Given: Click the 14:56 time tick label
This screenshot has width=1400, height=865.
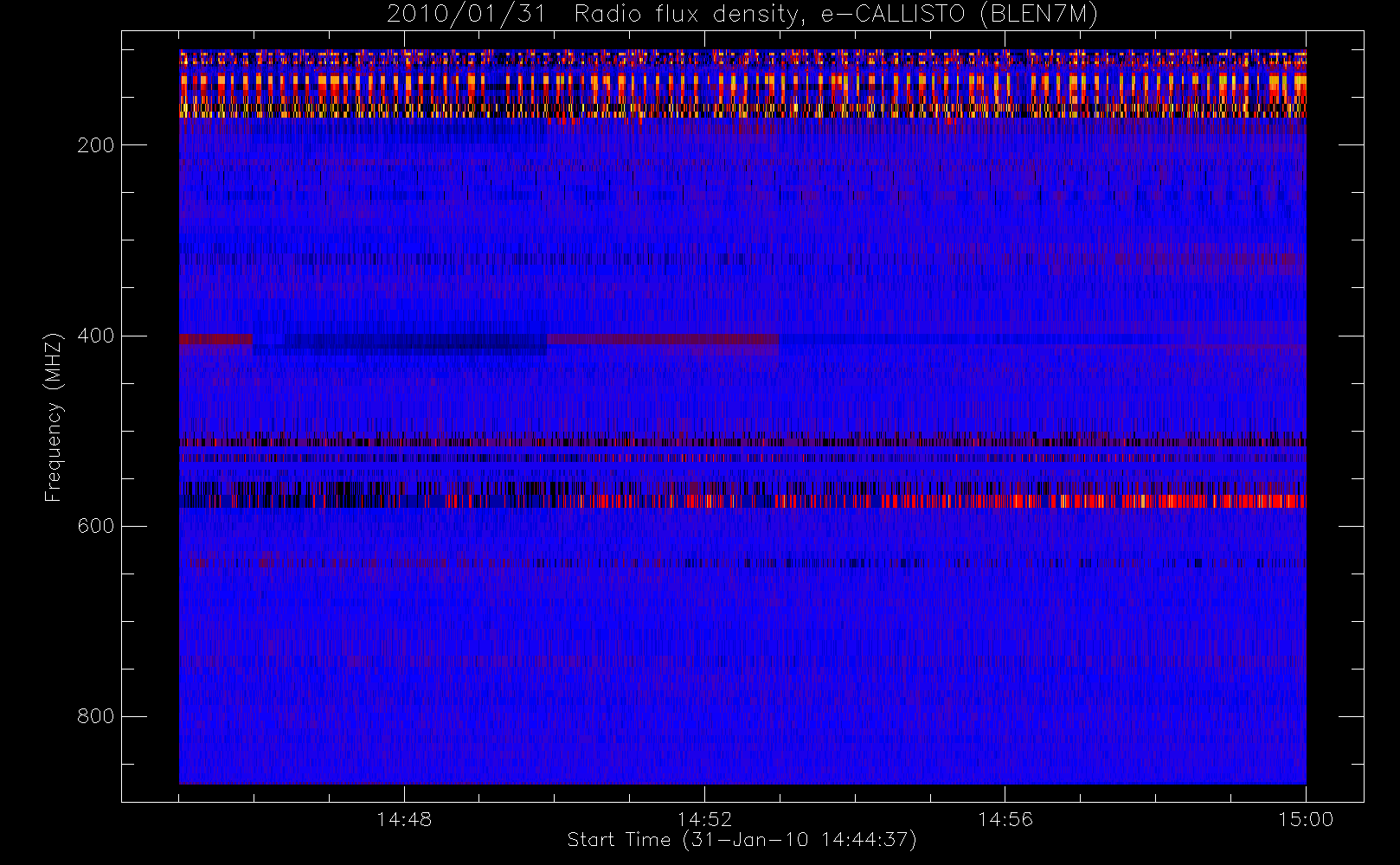Looking at the screenshot, I should coord(1005,819).
